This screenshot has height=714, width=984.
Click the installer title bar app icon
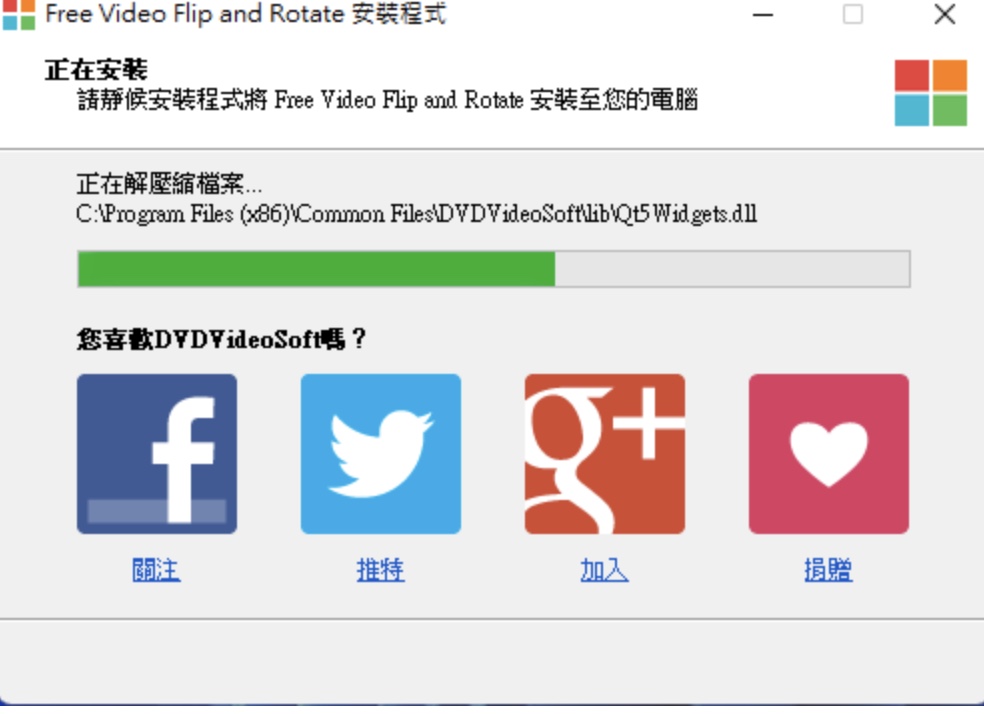[x=18, y=14]
